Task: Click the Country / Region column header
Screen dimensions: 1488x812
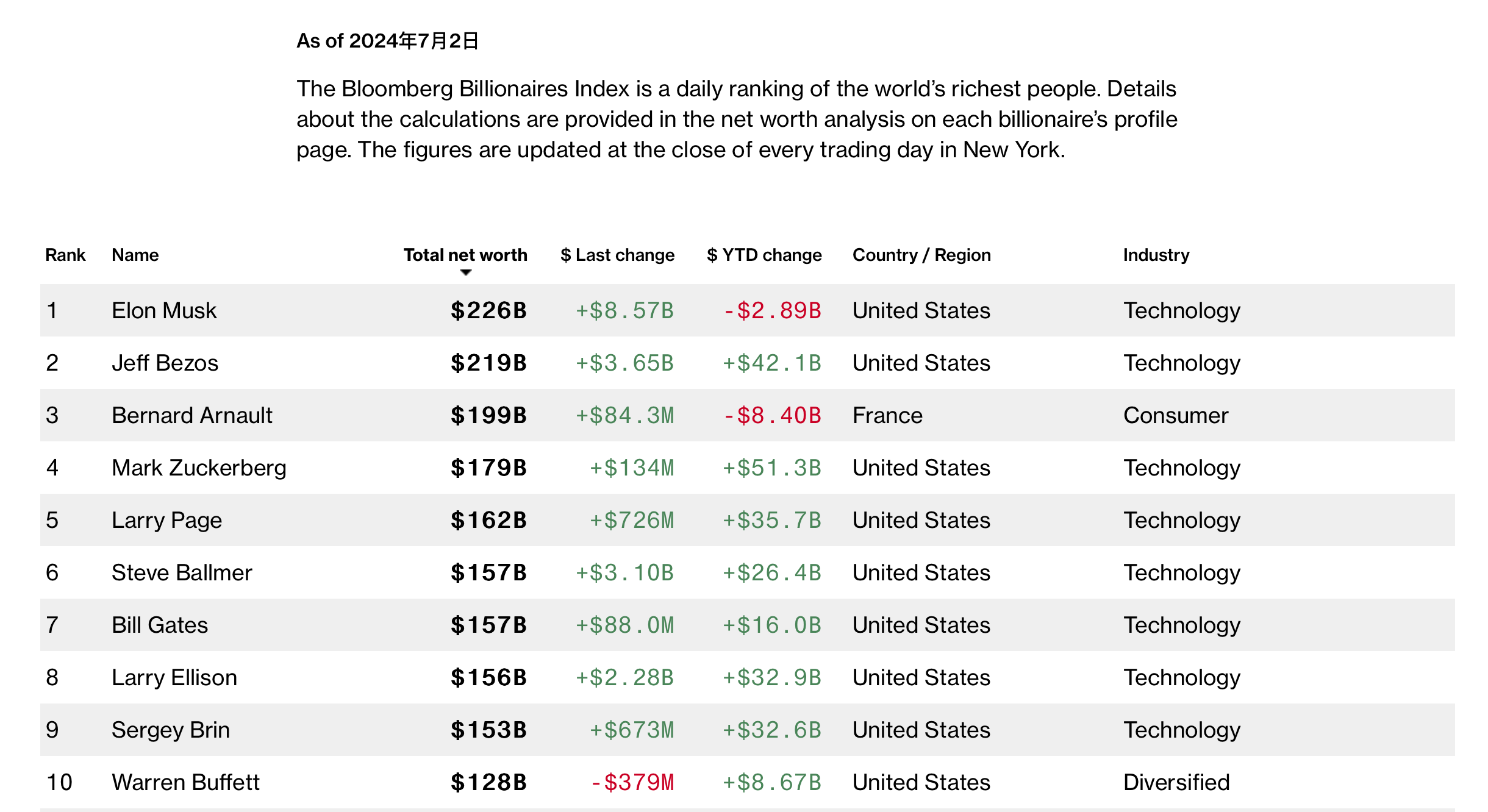Action: pyautogui.click(x=921, y=255)
